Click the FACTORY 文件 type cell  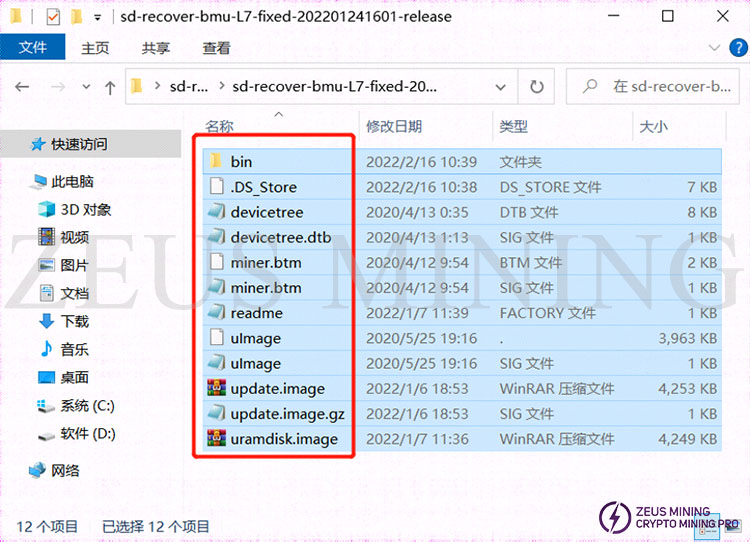point(548,313)
